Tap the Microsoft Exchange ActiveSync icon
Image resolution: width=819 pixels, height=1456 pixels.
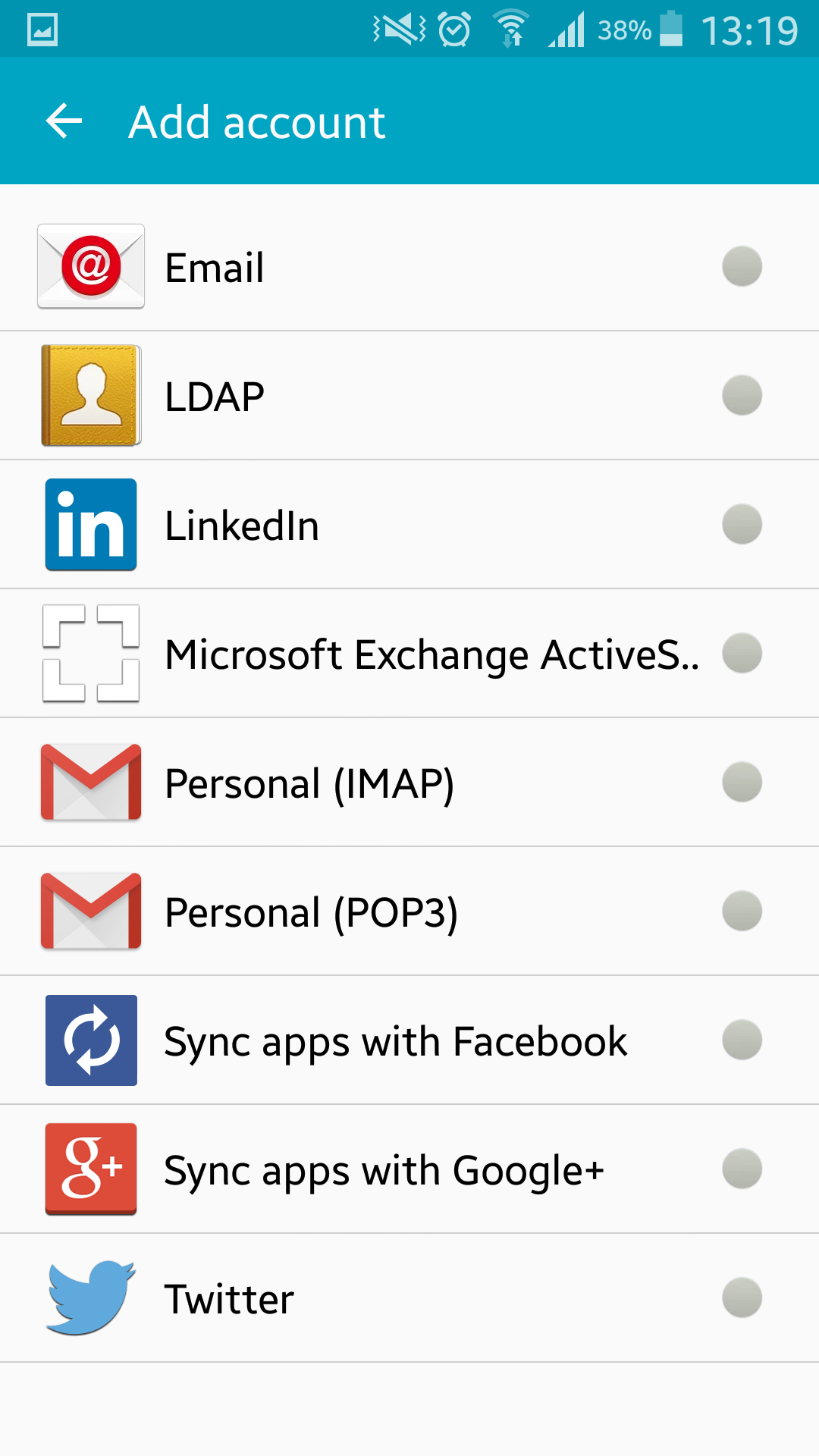[x=91, y=653]
